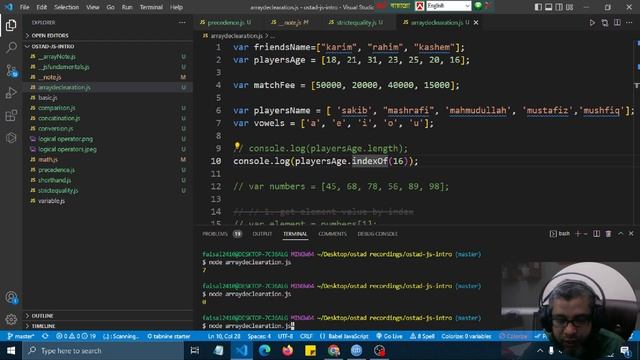Open logical operator.png in explorer

(x=65, y=139)
